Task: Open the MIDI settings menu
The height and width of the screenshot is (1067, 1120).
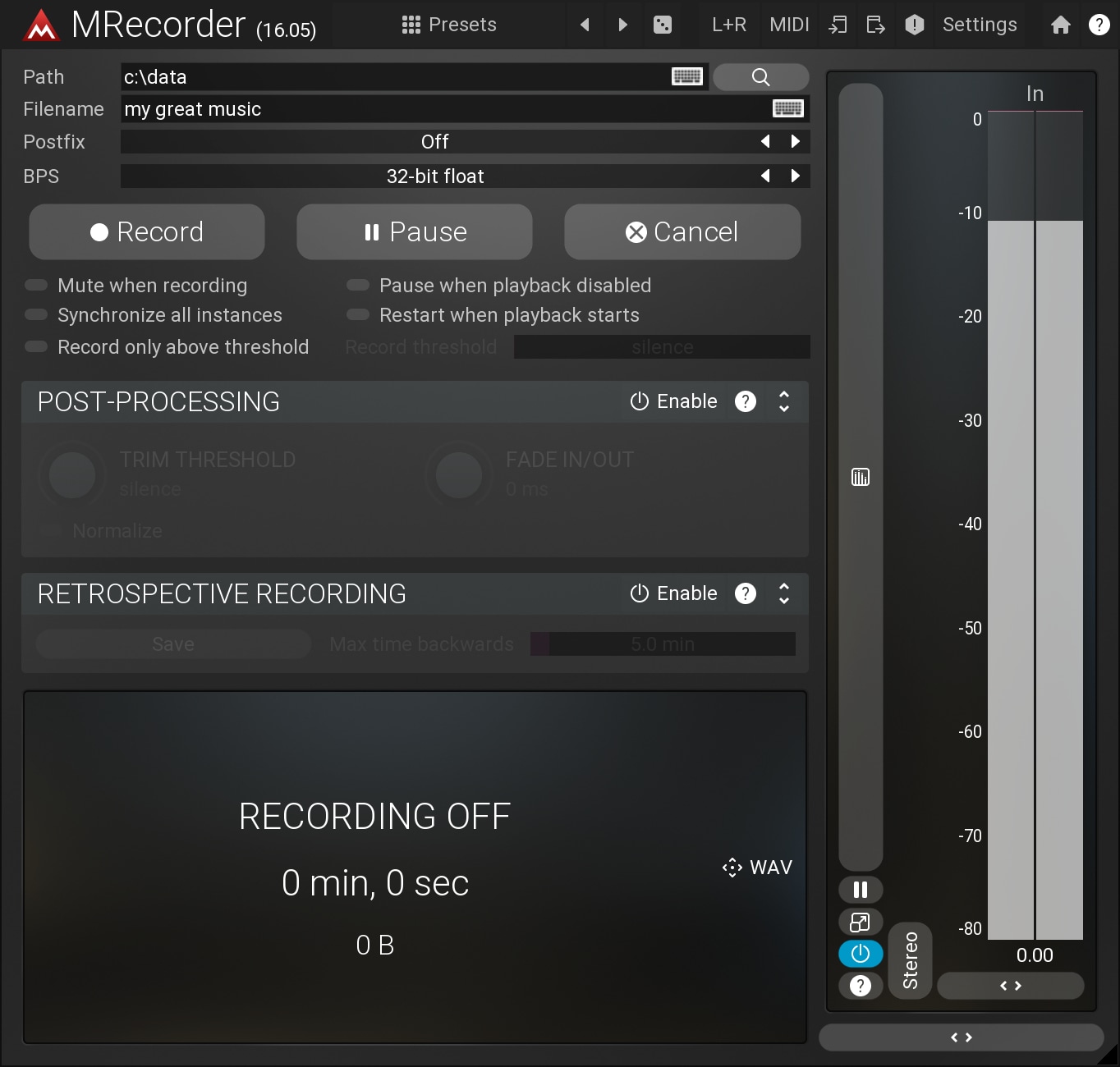Action: coord(789,25)
